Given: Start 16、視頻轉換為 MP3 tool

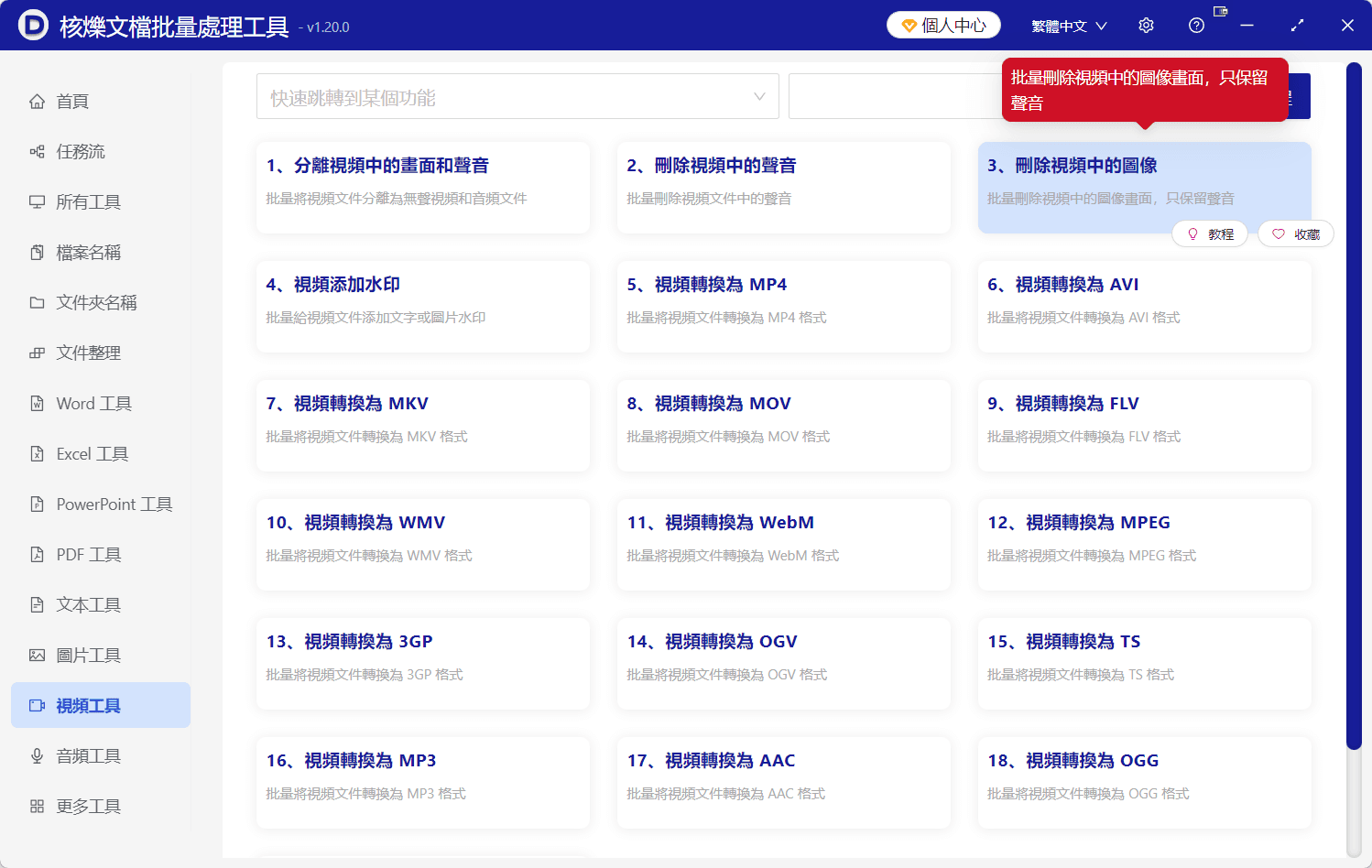Looking at the screenshot, I should (423, 783).
